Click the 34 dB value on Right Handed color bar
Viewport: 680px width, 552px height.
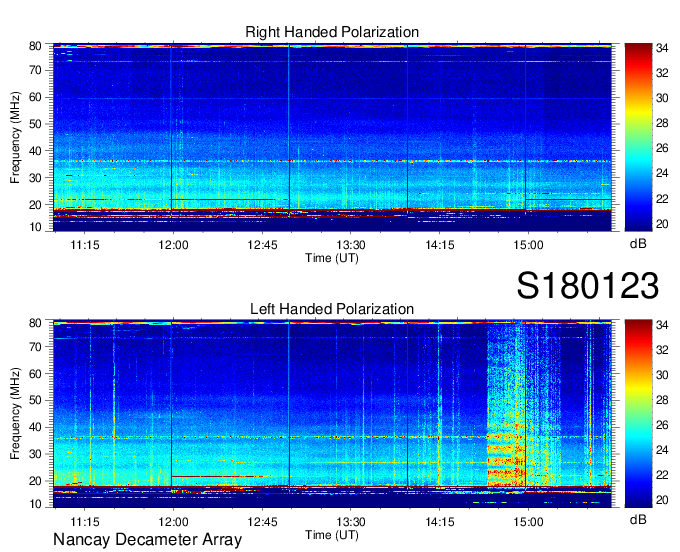click(662, 48)
